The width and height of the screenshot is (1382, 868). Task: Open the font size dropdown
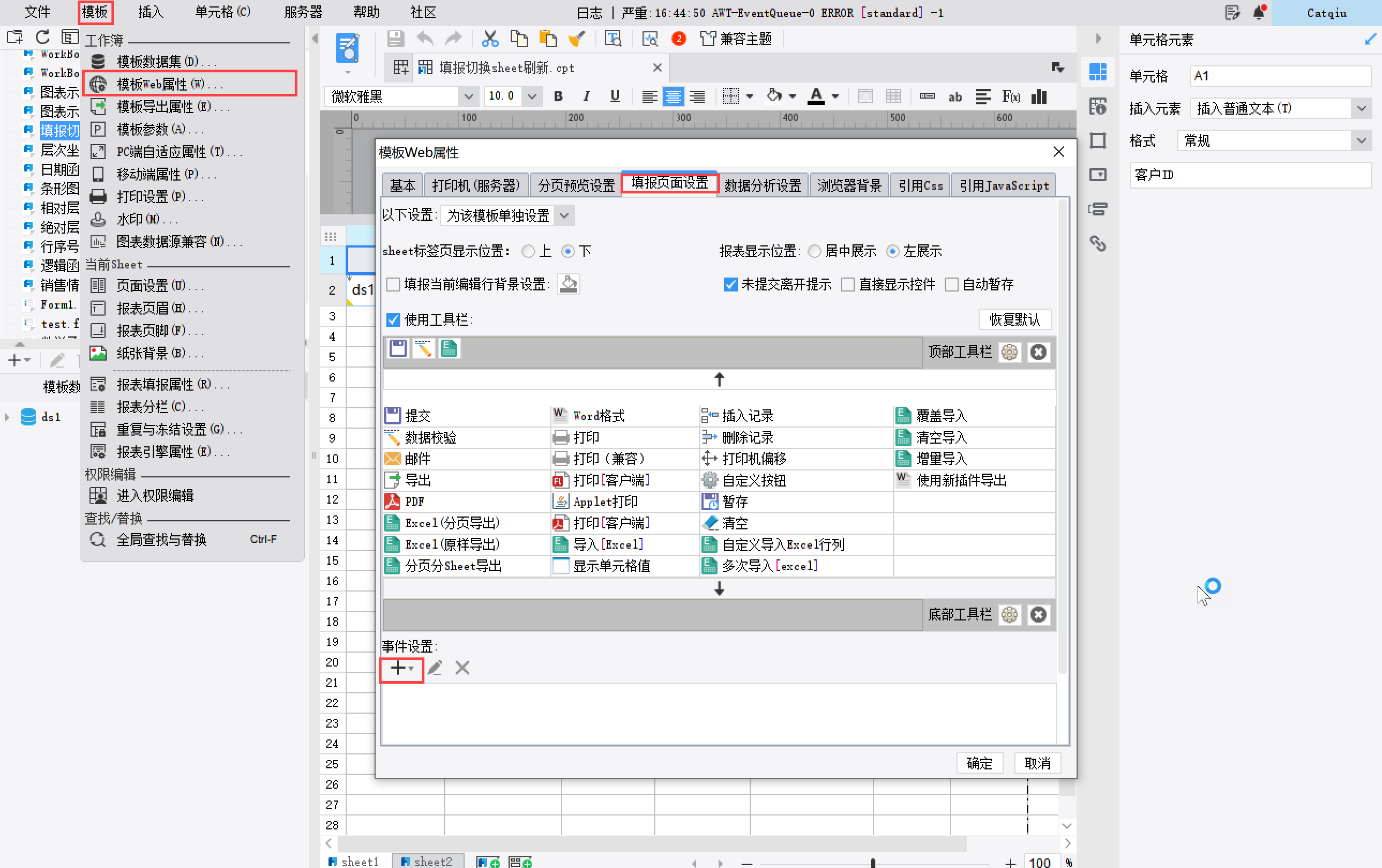532,96
